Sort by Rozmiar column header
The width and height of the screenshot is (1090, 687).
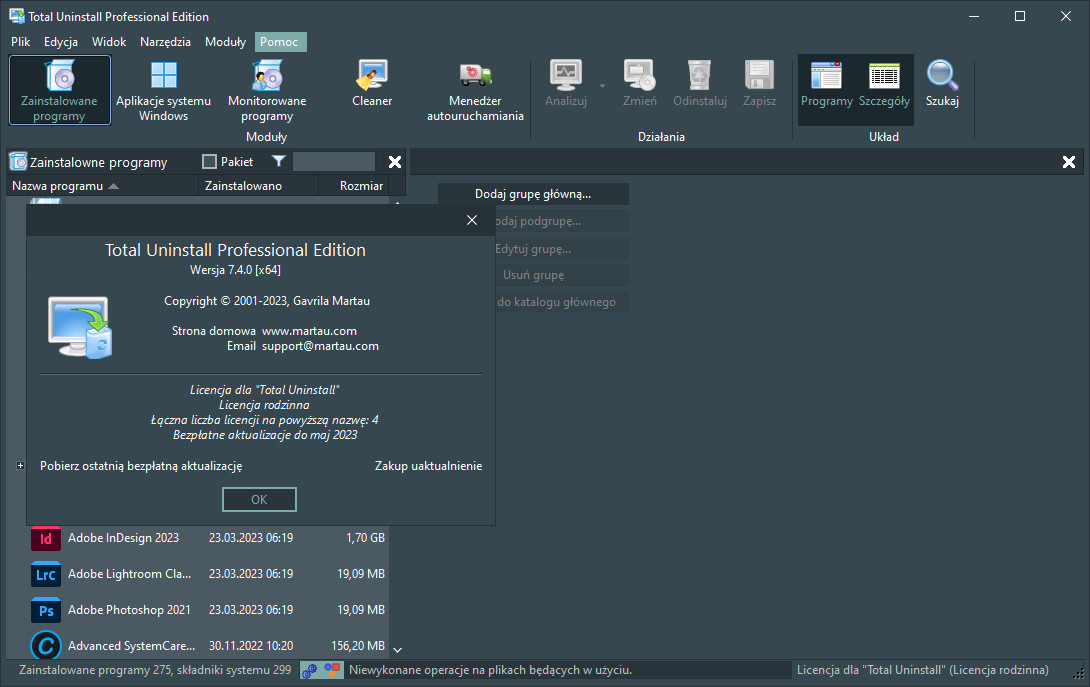pos(355,186)
